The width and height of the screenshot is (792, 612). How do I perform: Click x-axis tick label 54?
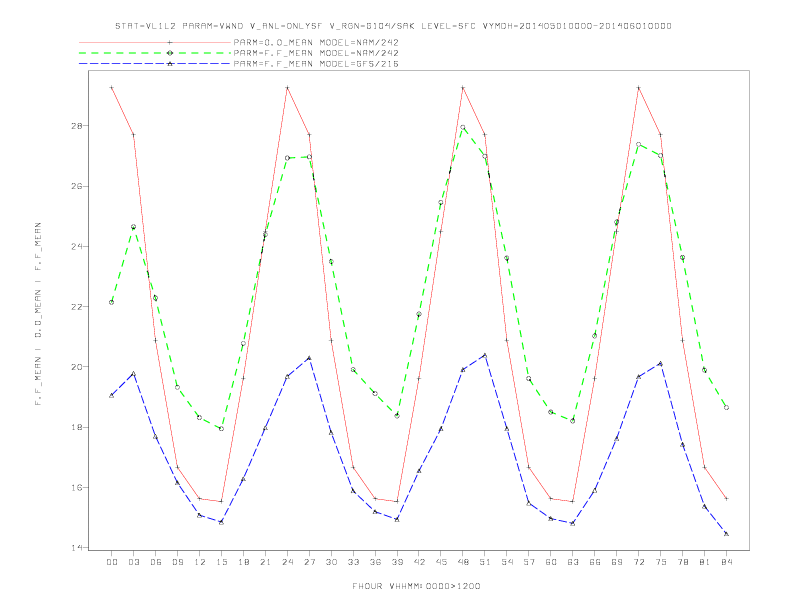click(x=507, y=562)
